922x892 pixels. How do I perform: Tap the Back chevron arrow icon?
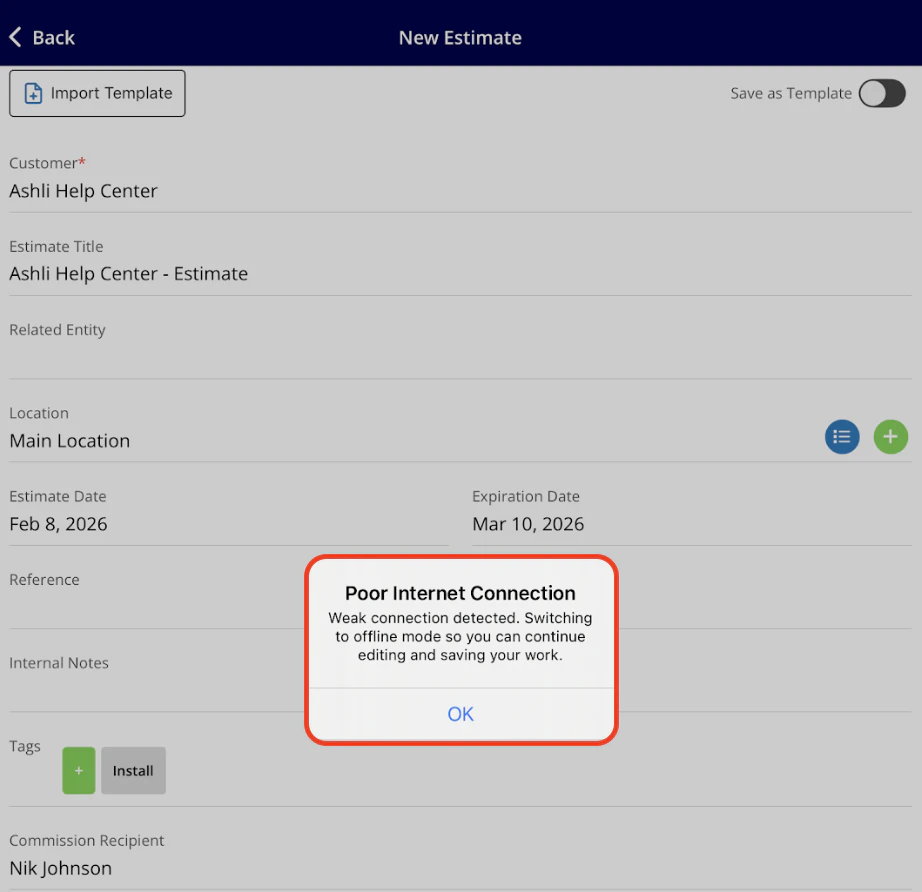(x=16, y=37)
